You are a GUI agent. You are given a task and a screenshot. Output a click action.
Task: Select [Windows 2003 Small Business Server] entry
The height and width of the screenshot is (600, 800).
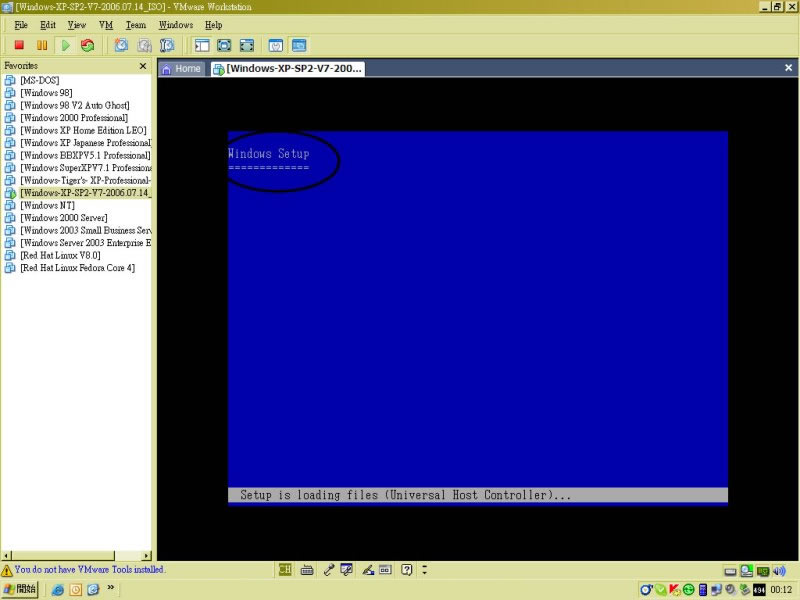pos(78,230)
